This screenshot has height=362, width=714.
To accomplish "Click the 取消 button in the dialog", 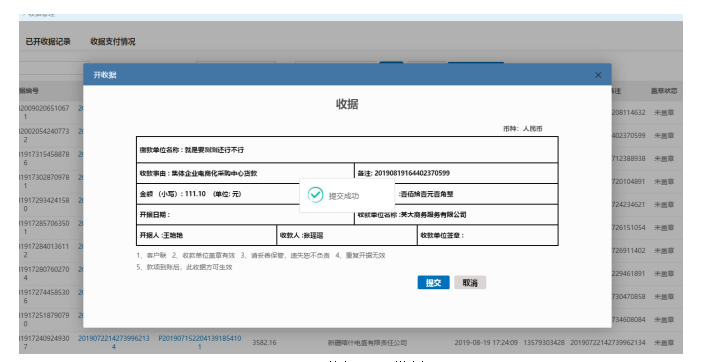I will (470, 283).
